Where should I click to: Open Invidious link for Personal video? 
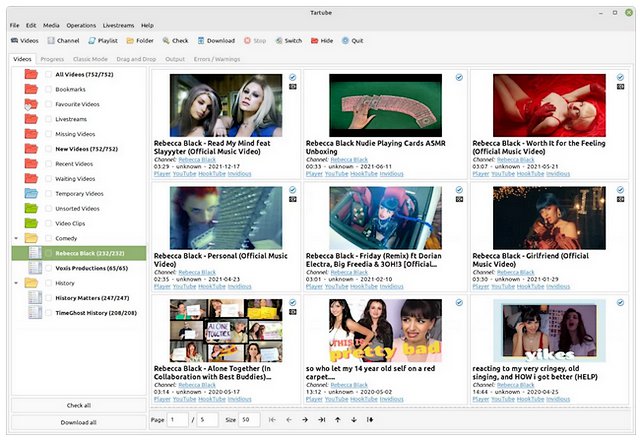click(240, 287)
